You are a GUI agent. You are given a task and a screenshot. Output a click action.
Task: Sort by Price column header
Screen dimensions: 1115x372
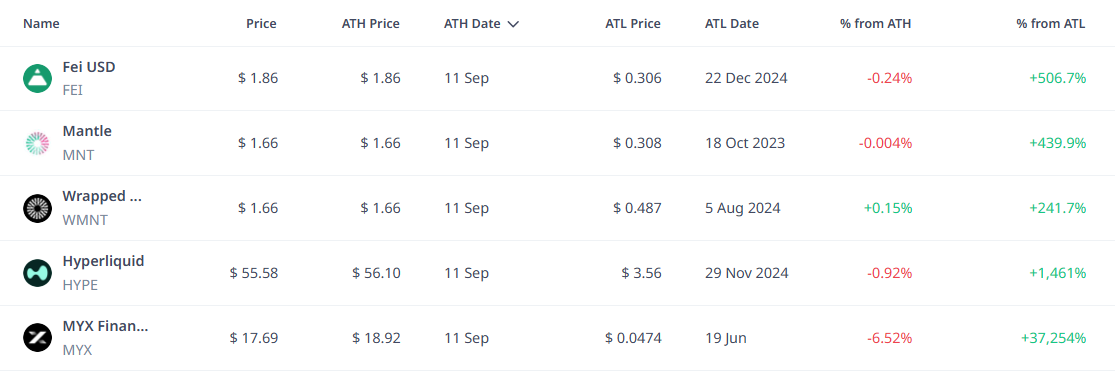coord(261,23)
